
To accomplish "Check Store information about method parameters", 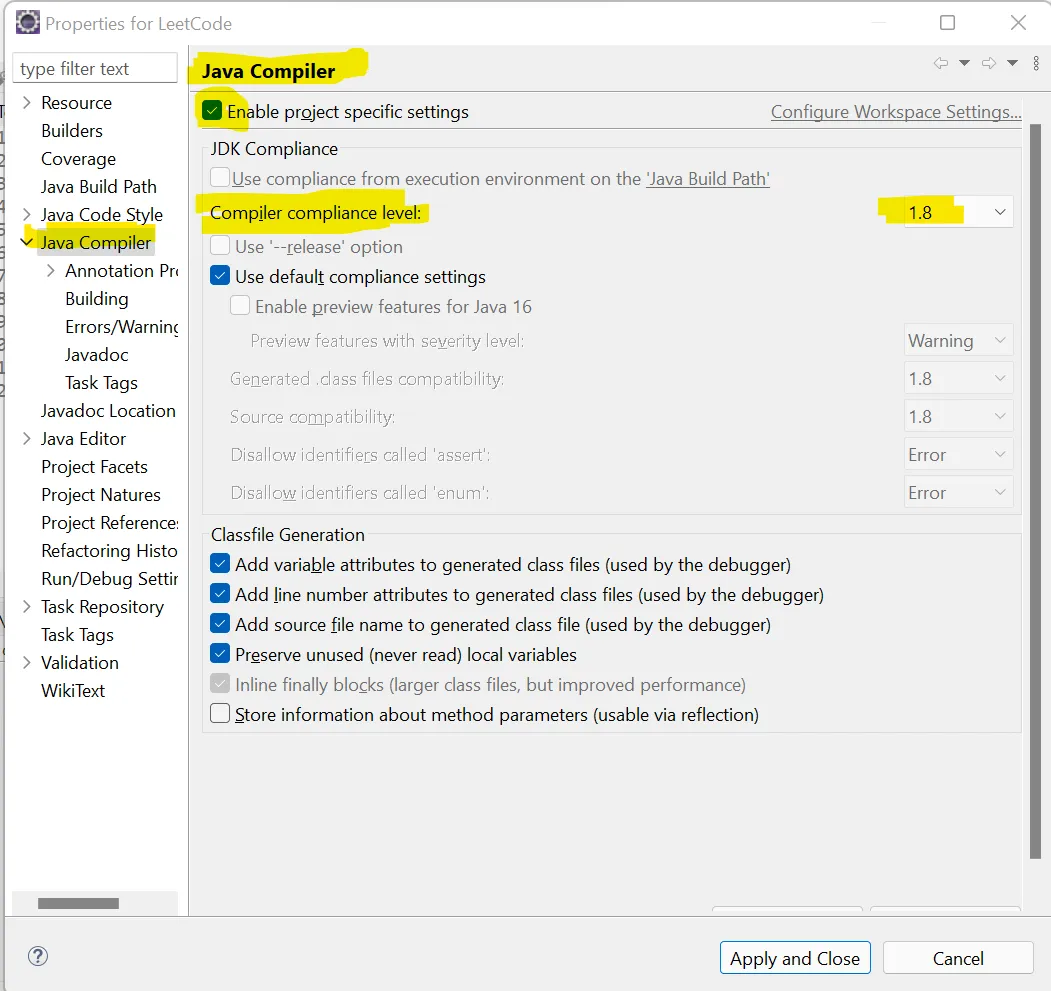I will pos(220,713).
